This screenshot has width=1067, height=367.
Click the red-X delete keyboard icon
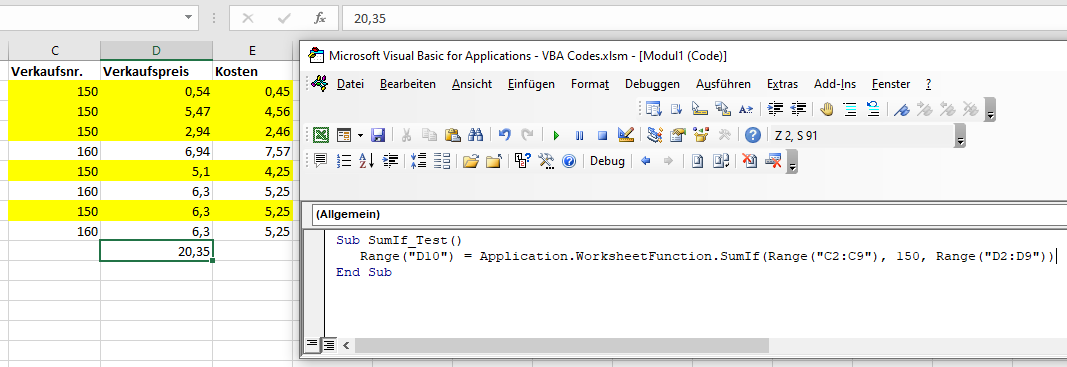772,161
